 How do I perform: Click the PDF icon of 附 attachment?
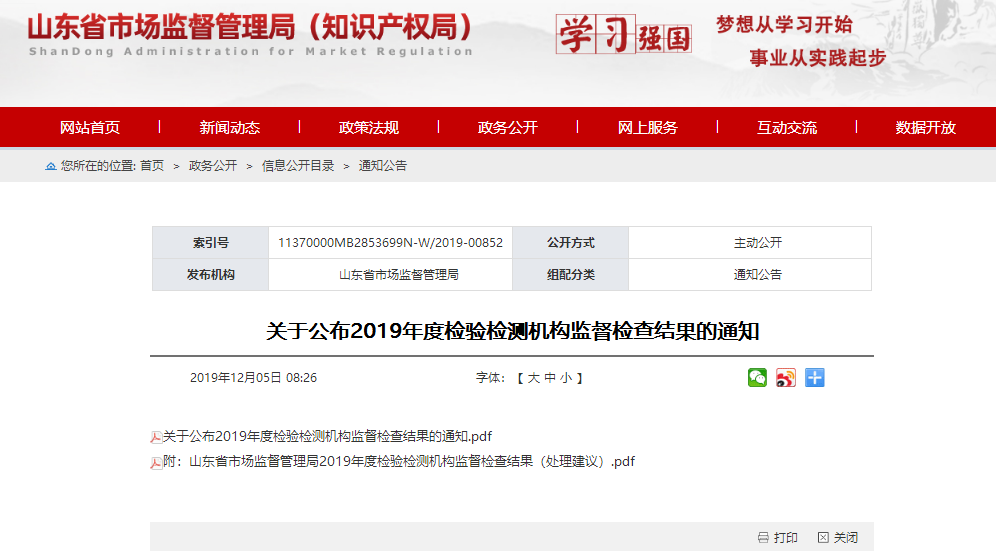point(156,462)
